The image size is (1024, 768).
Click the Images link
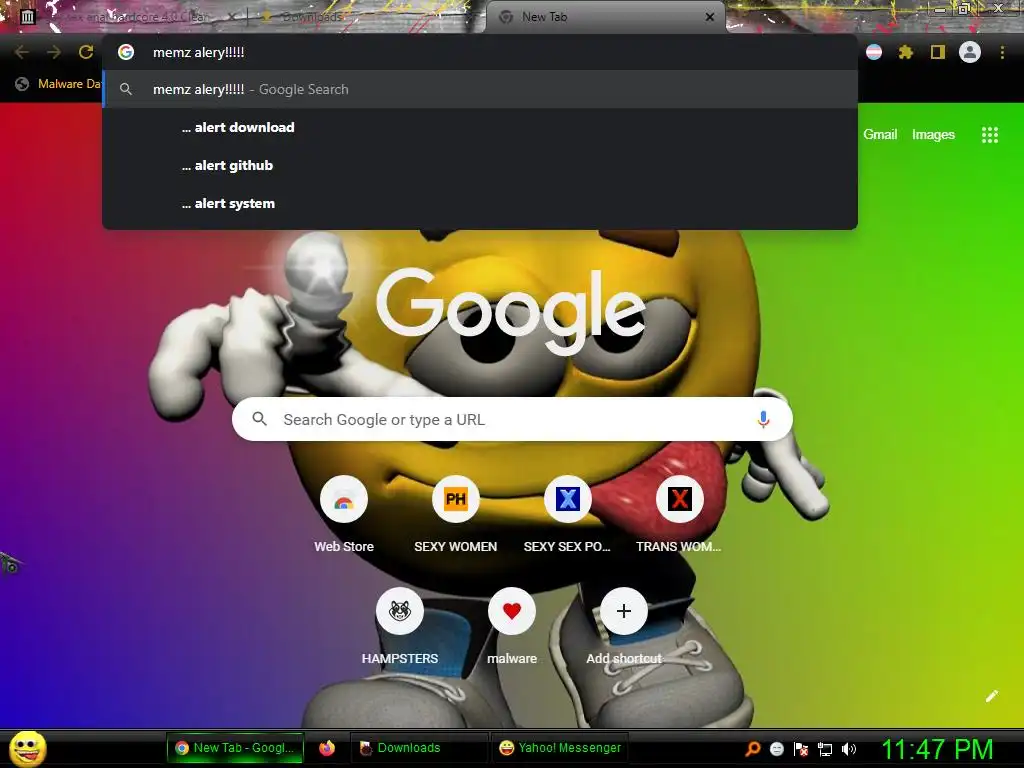(x=933, y=135)
